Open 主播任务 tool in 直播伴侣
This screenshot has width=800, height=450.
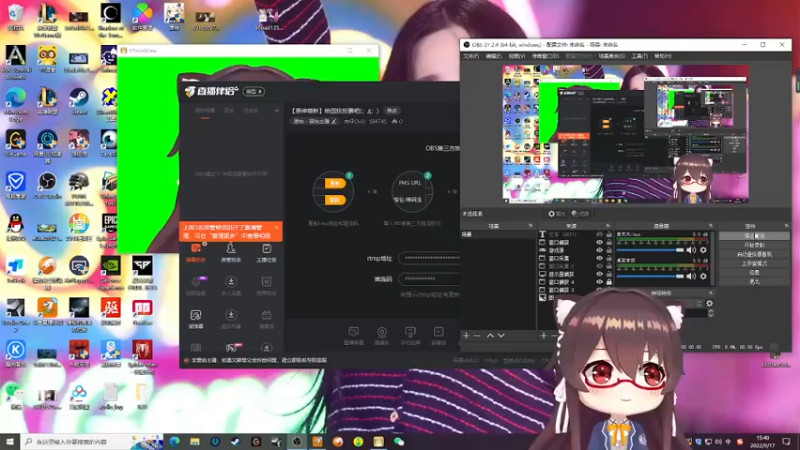click(x=266, y=253)
